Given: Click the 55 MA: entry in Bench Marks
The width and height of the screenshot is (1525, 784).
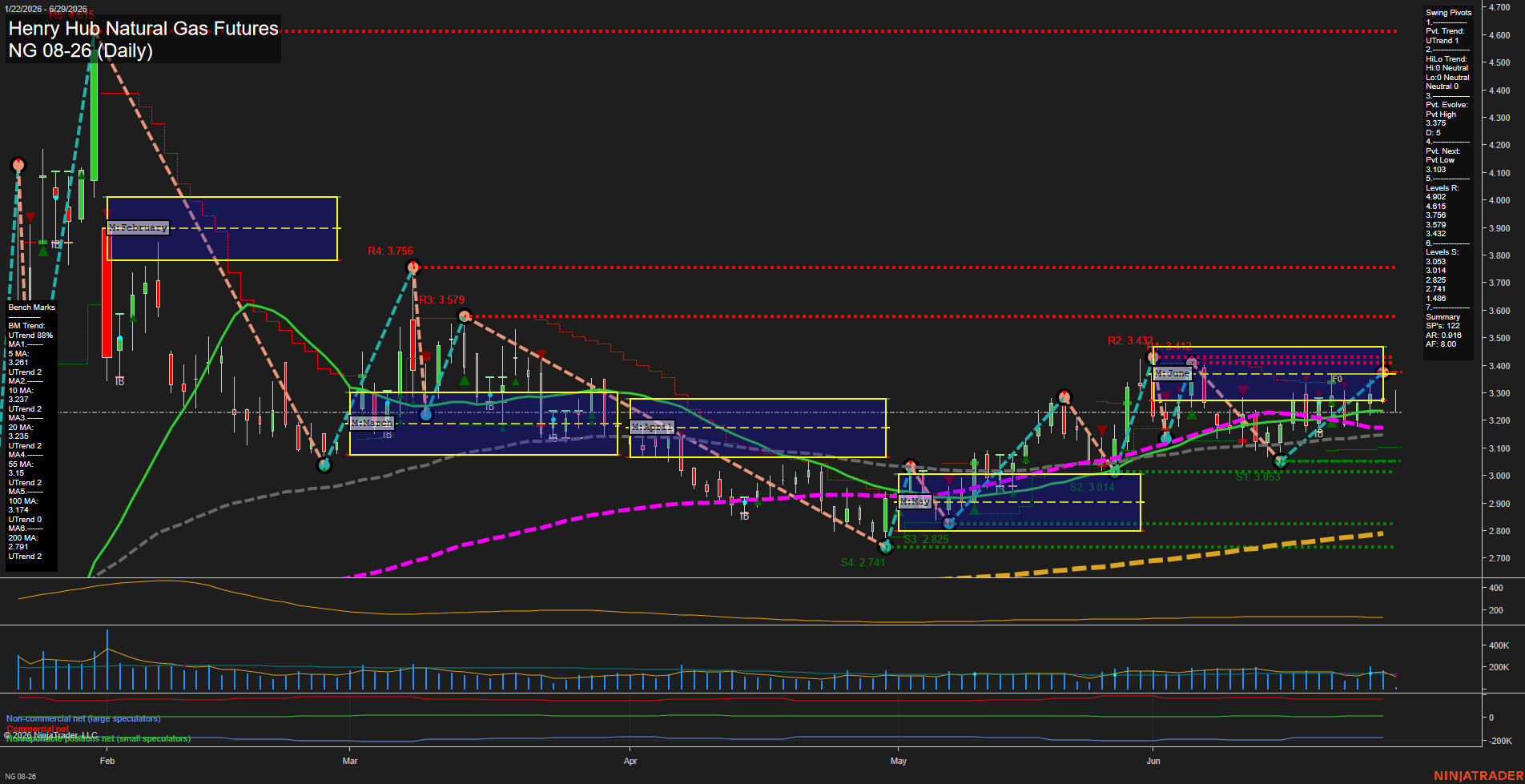Looking at the screenshot, I should pos(20,464).
